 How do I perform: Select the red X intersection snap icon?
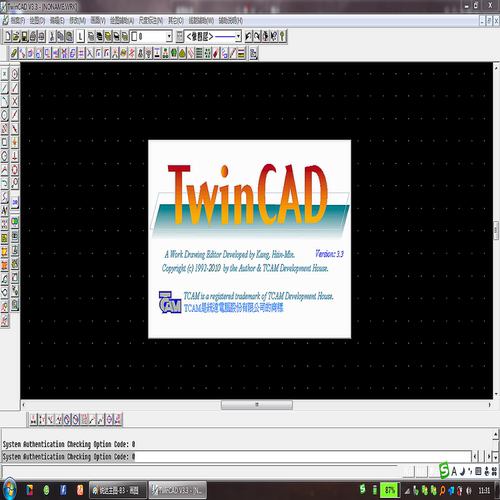15,101
